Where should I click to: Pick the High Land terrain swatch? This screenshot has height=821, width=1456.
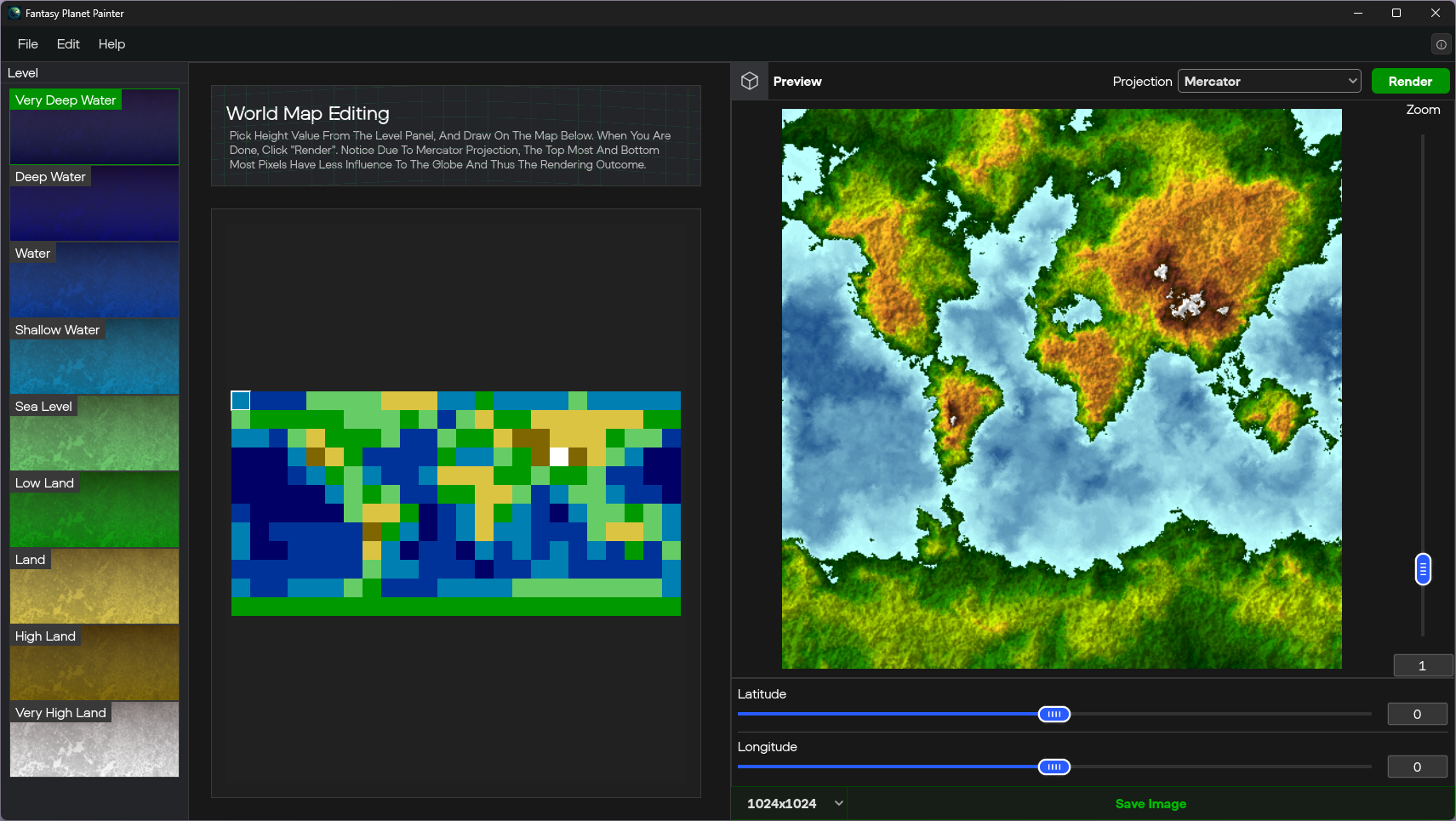tap(94, 664)
